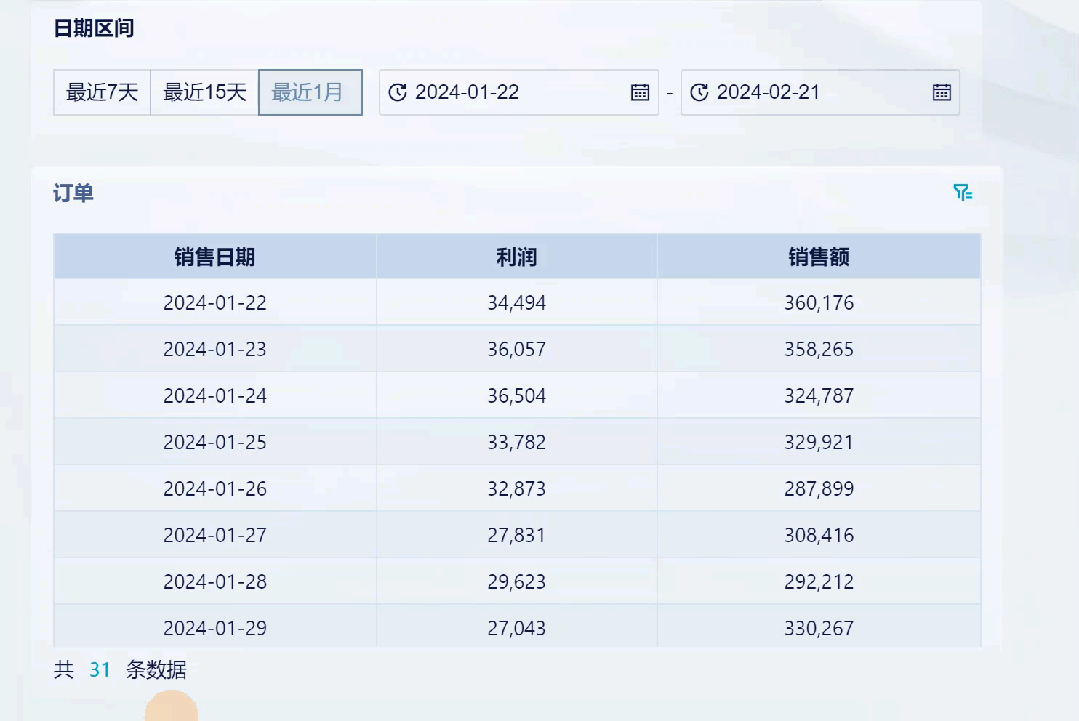Click the 销售日期 column header

pos(215,257)
